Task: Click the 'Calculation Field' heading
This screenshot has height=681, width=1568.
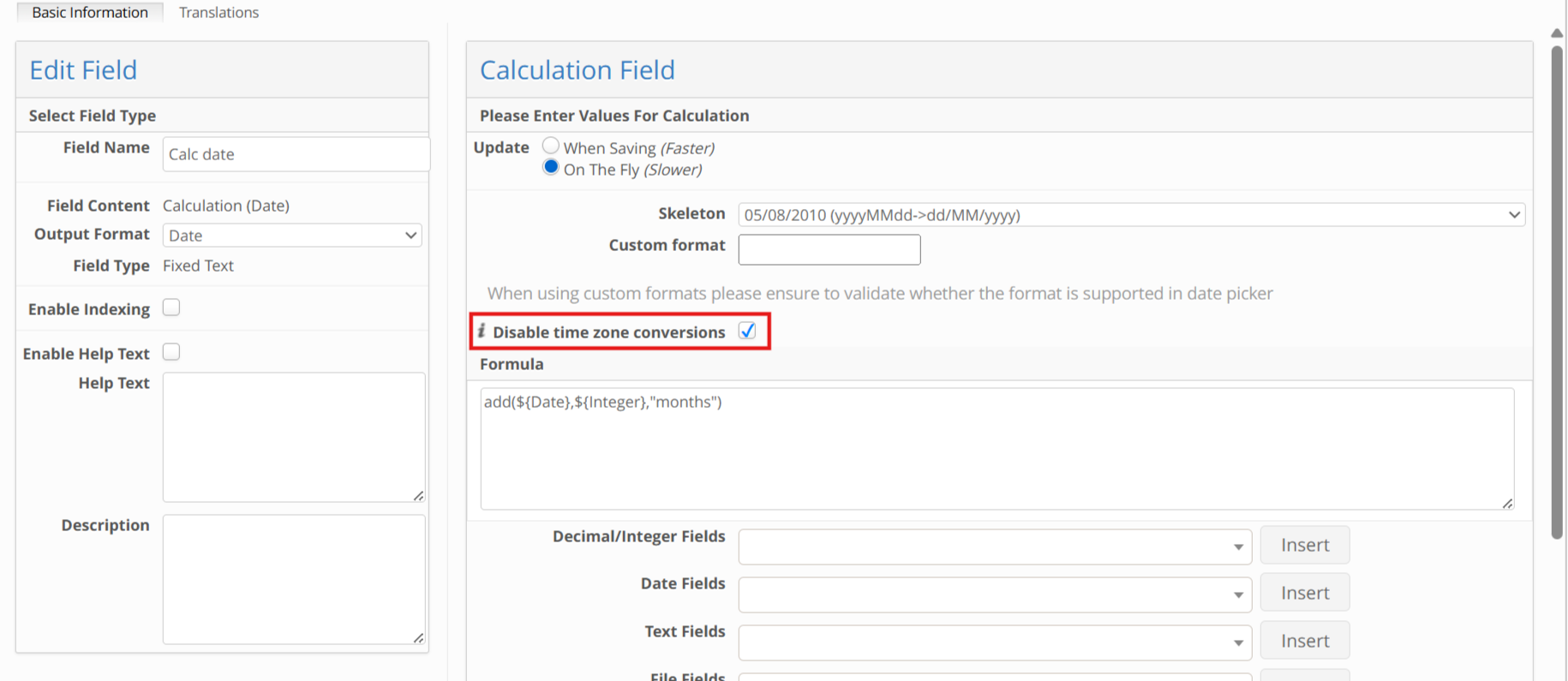Action: [578, 69]
